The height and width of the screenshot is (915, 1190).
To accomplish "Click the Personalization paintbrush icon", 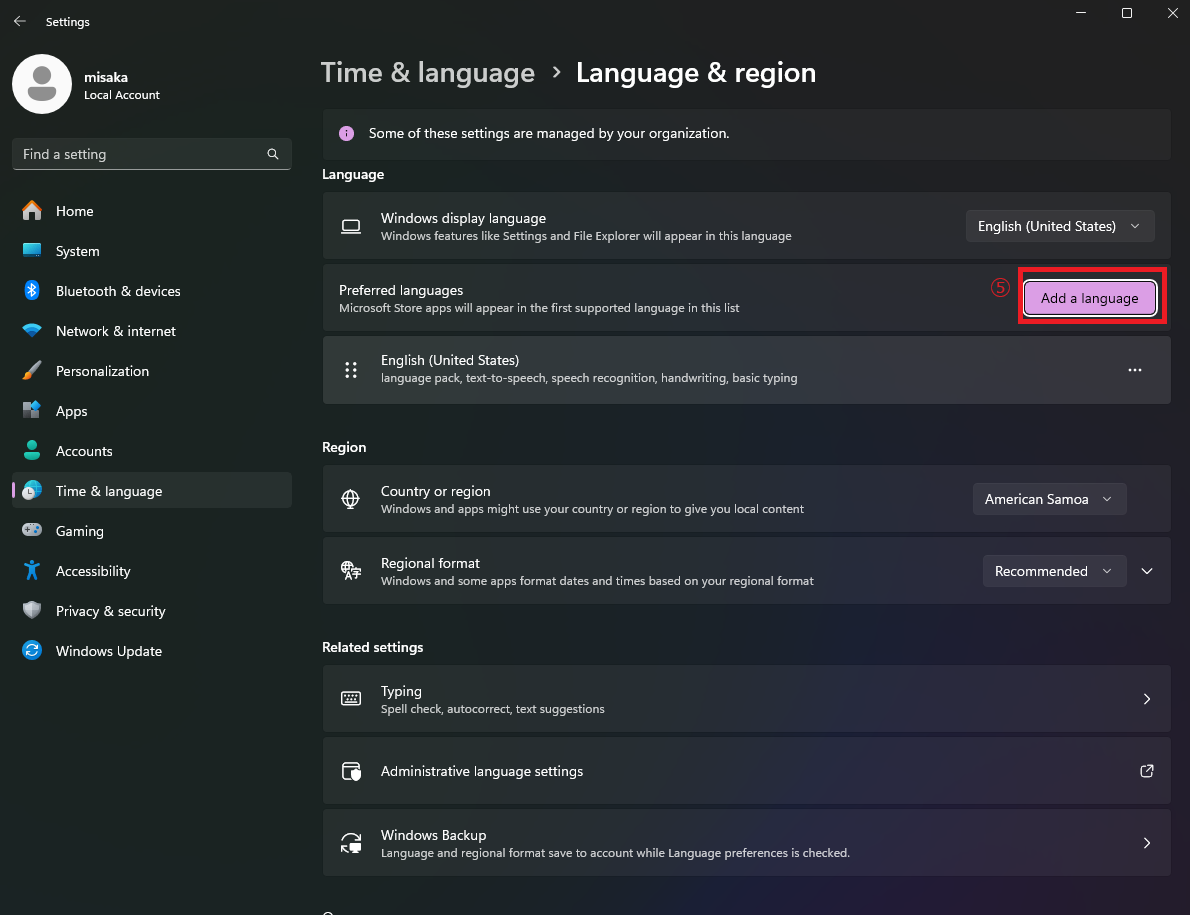I will click(32, 370).
